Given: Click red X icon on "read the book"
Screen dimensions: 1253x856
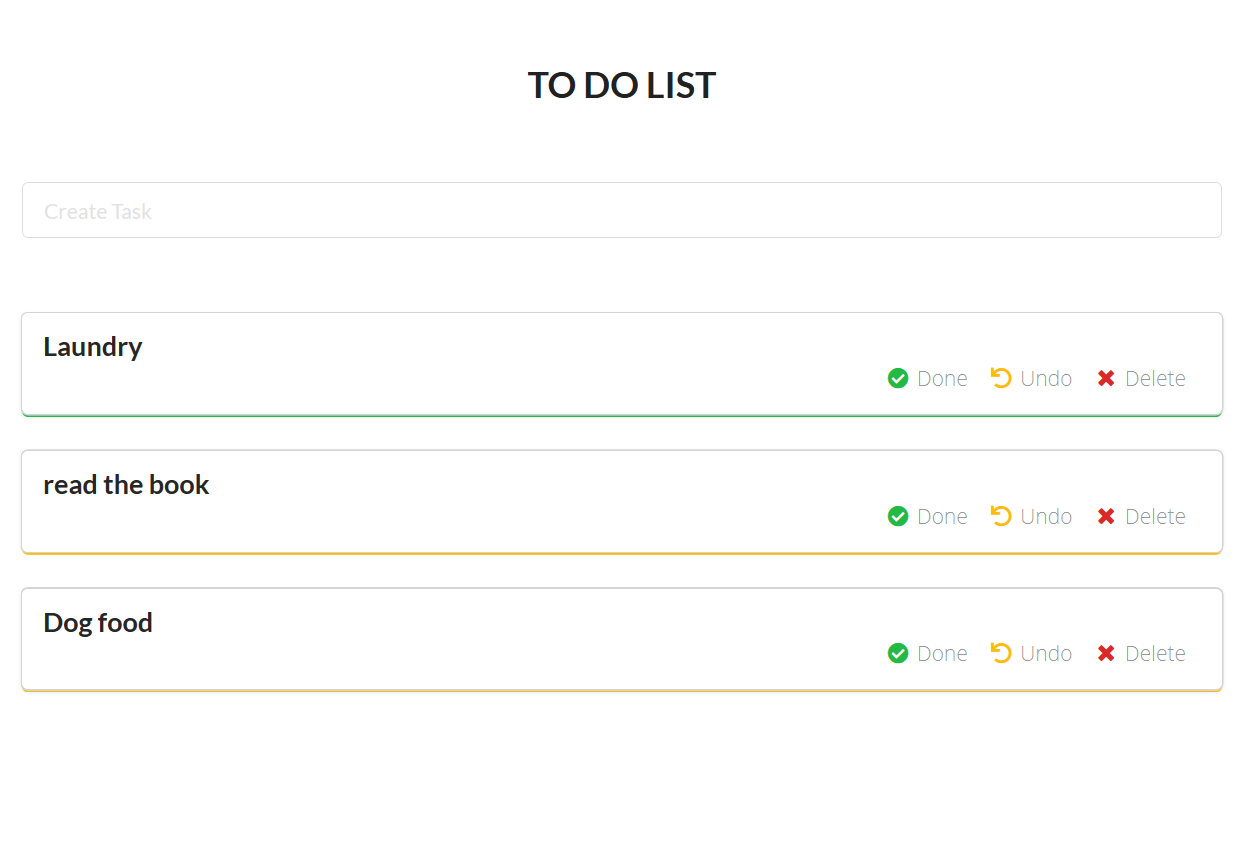Looking at the screenshot, I should coord(1105,516).
